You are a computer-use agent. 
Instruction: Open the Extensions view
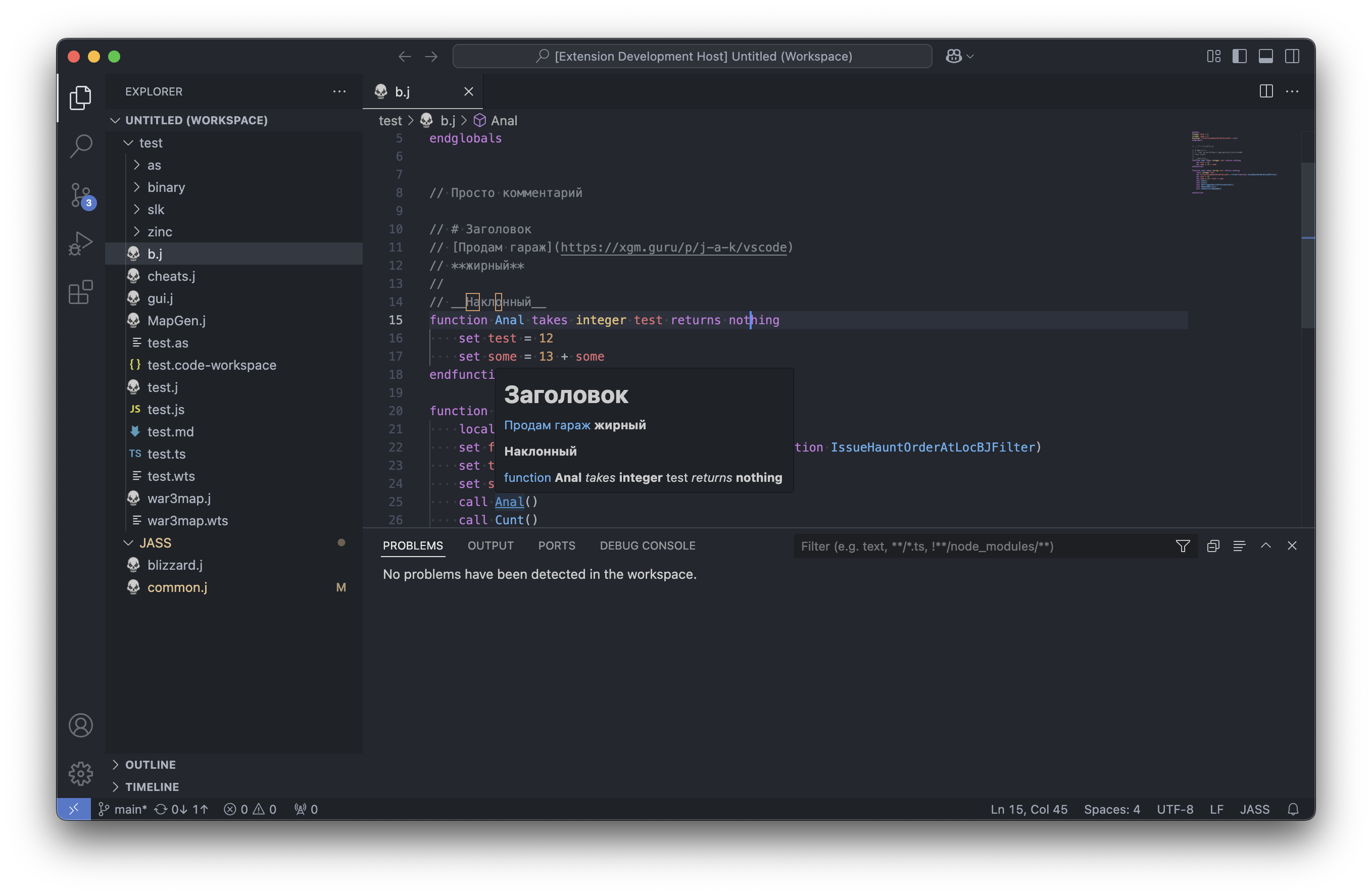pyautogui.click(x=81, y=292)
